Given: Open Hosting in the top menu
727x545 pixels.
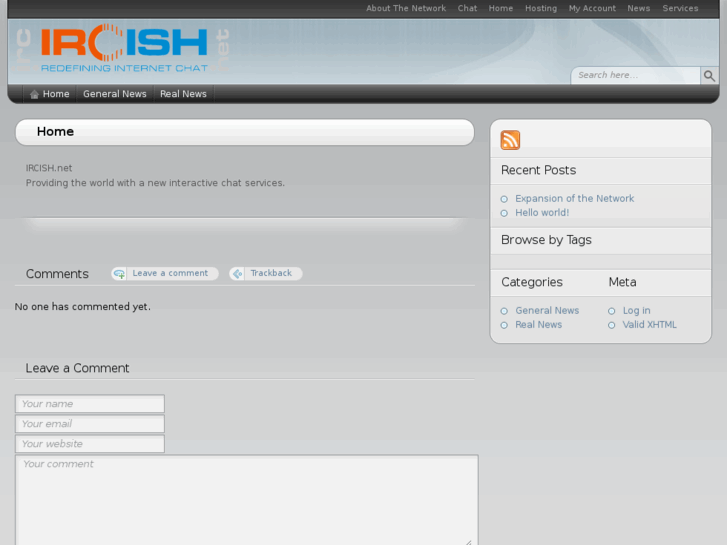Looking at the screenshot, I should pyautogui.click(x=541, y=8).
